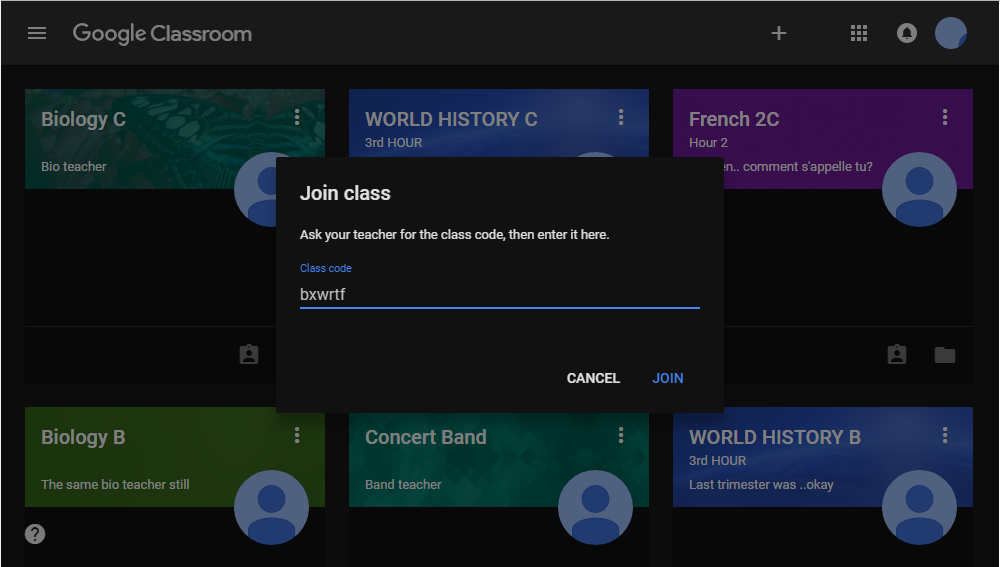Open French 2C card options menu
The height and width of the screenshot is (567, 1000).
pos(945,117)
